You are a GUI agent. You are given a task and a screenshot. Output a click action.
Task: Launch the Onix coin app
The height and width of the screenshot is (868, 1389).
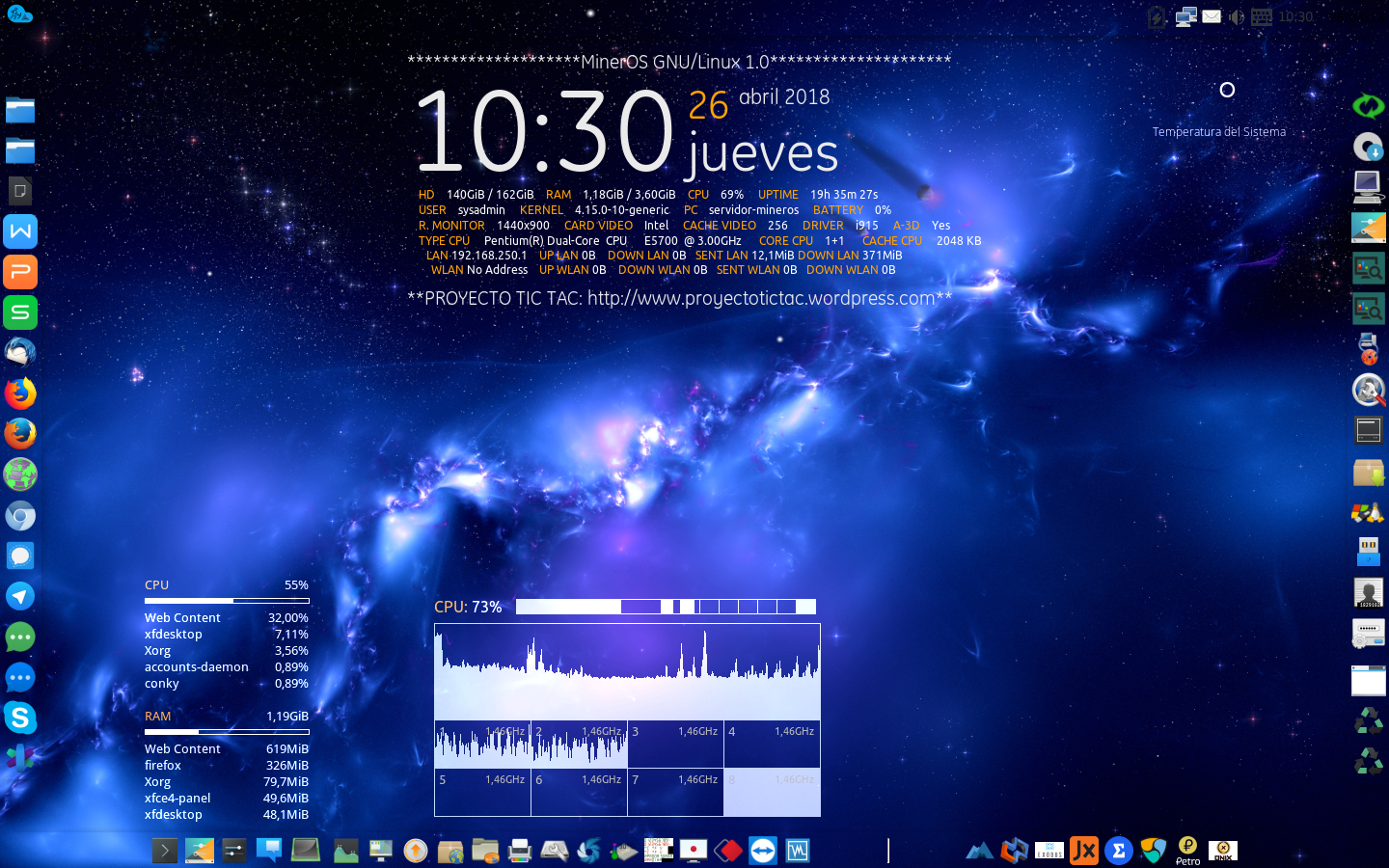tap(1222, 851)
